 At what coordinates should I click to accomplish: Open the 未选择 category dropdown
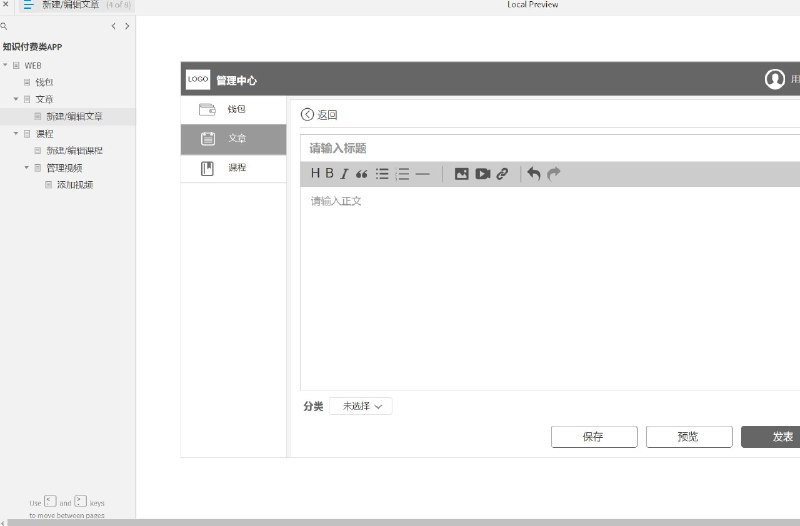click(361, 406)
